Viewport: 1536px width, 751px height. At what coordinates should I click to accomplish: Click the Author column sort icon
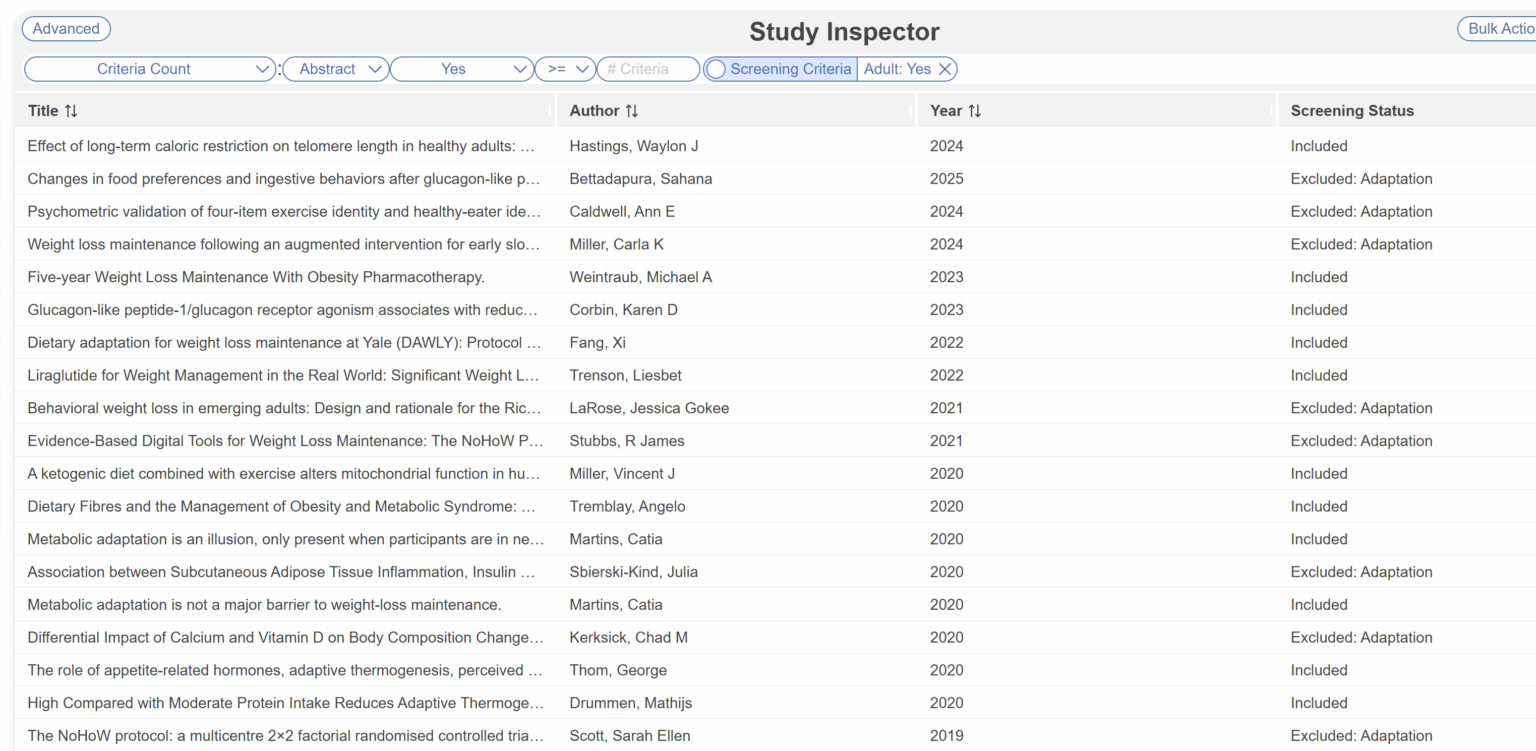coord(633,110)
